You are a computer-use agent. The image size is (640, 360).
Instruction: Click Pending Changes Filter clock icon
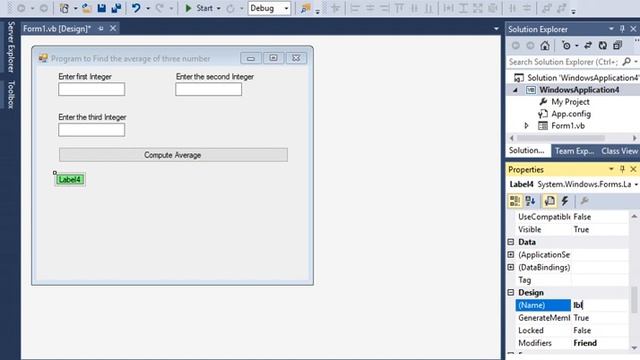566,45
